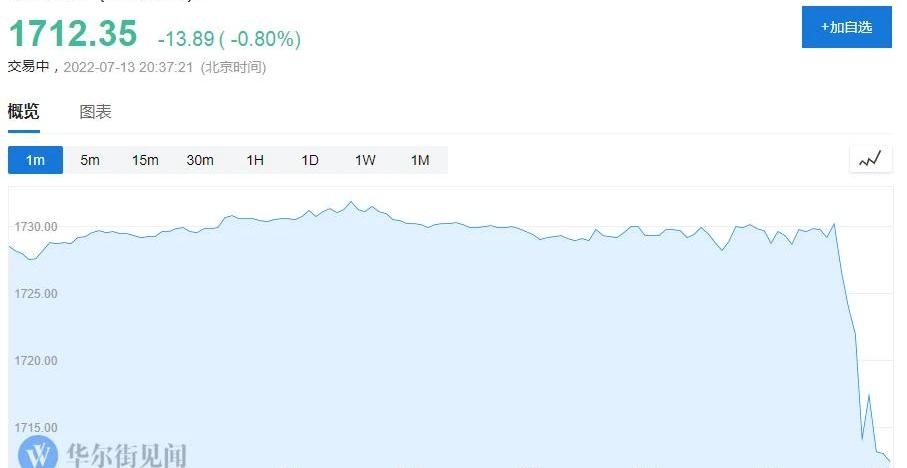Click the current price 1712.35
This screenshot has height=468, width=907.
click(x=72, y=34)
